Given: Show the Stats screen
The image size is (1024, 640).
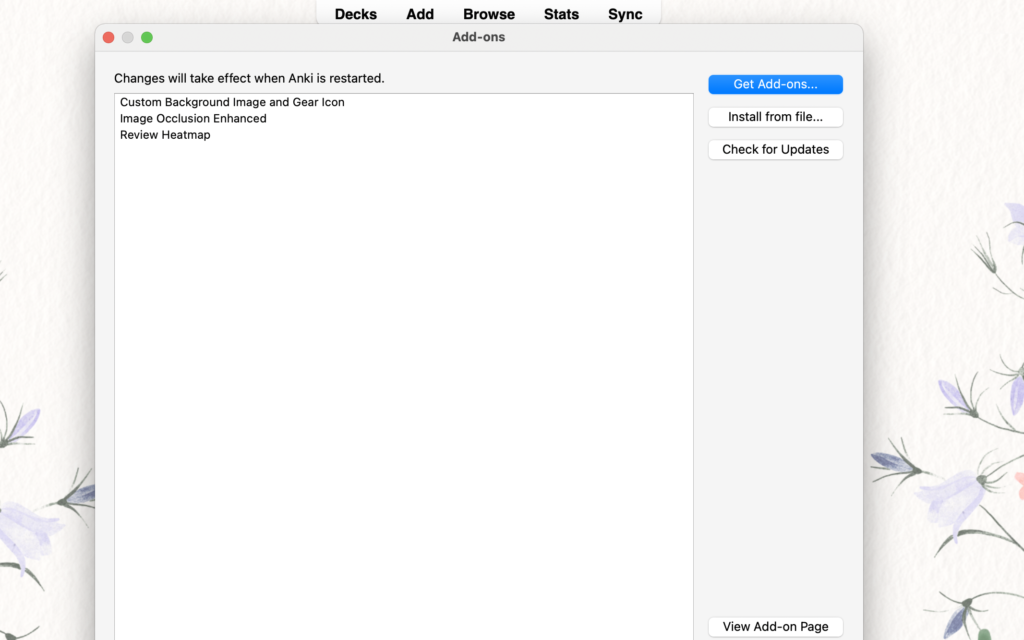Looking at the screenshot, I should click(561, 14).
